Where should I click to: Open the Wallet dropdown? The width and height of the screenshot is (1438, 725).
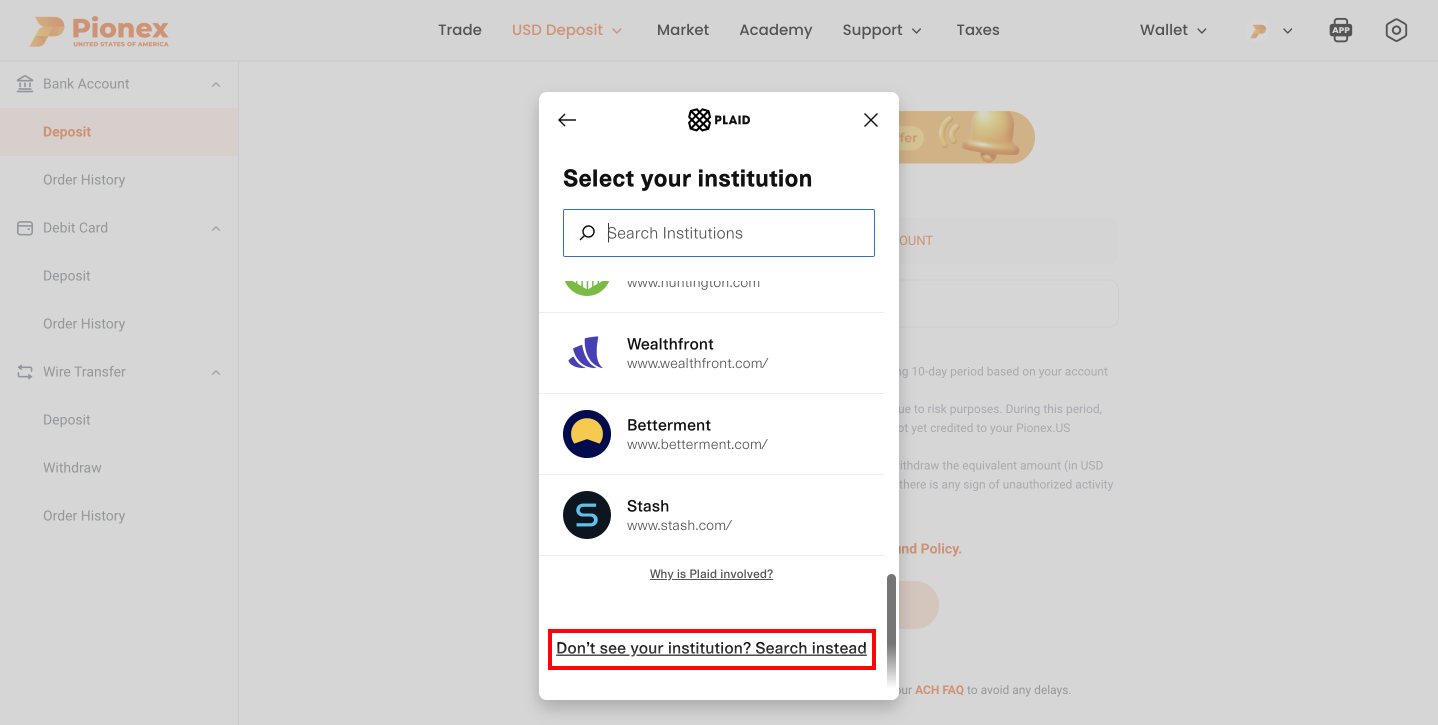pyautogui.click(x=1174, y=30)
